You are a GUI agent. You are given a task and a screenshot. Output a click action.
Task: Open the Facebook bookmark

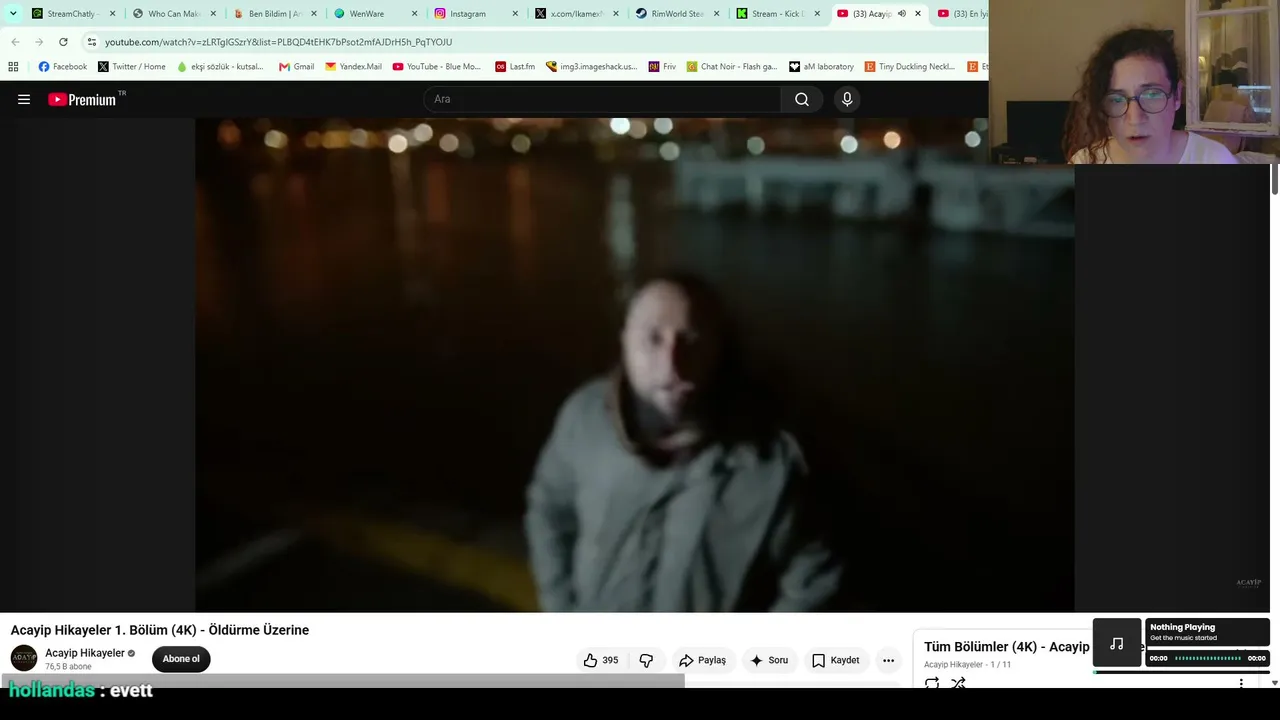62,67
